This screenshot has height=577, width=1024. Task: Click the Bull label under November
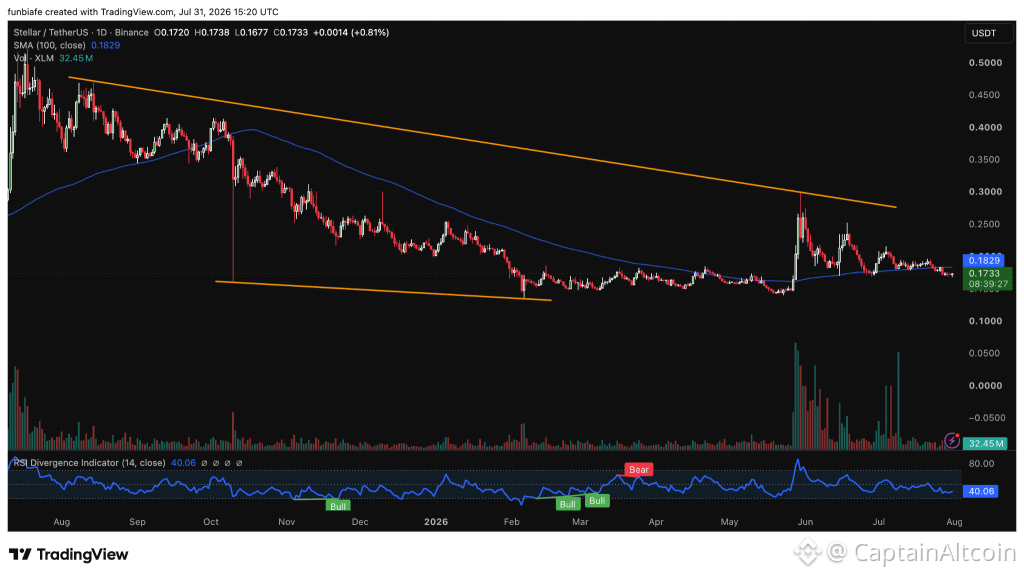pyautogui.click(x=338, y=506)
